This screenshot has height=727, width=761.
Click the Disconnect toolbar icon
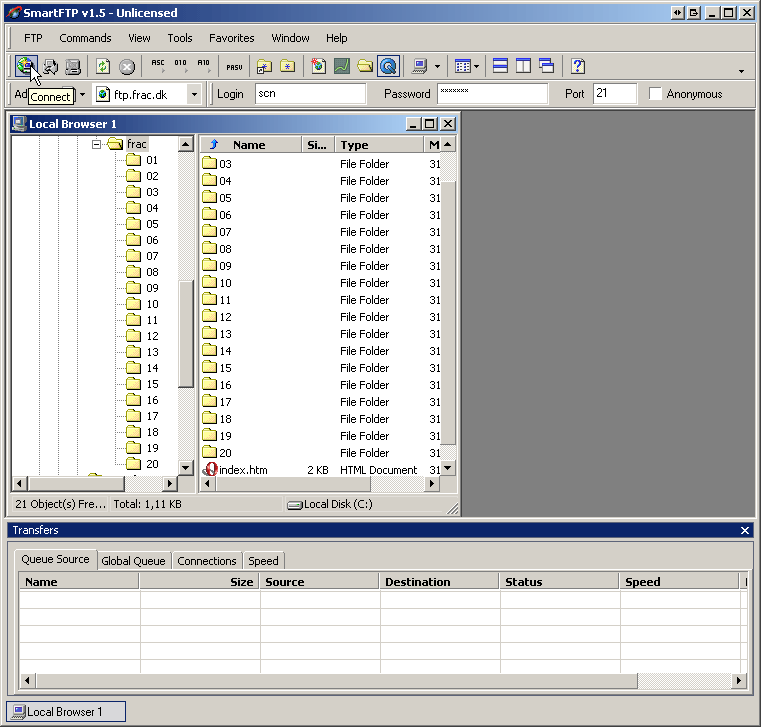(x=73, y=66)
